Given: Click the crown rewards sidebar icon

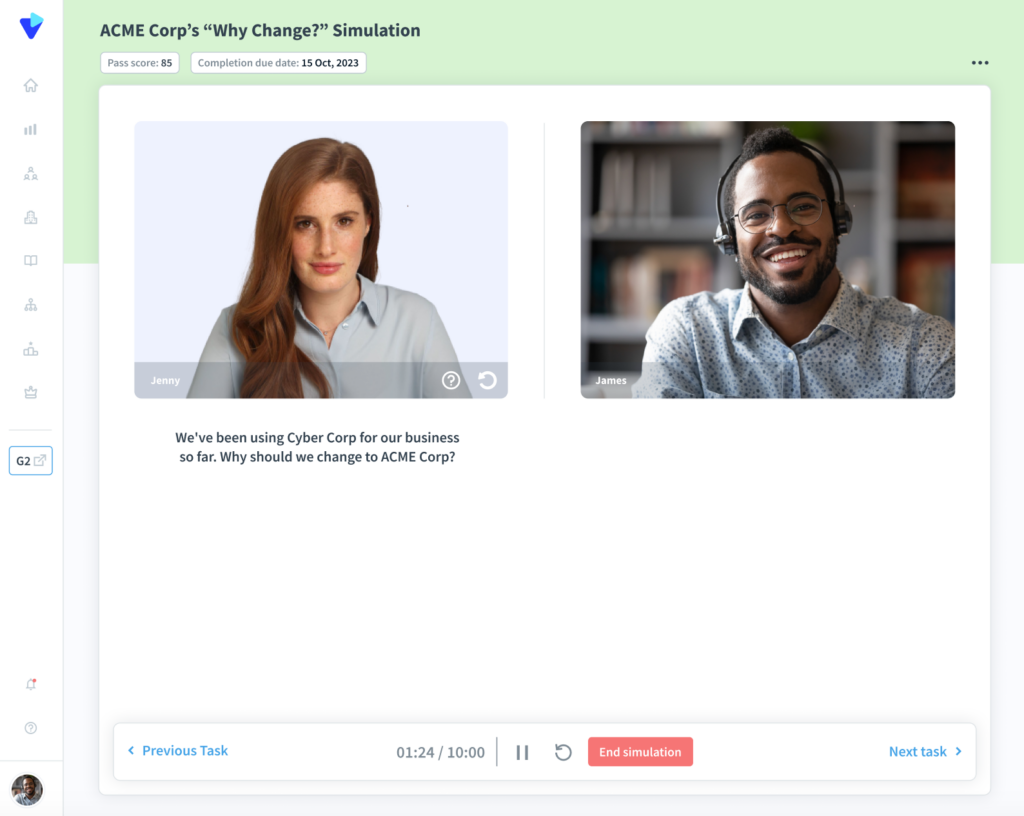Looking at the screenshot, I should [30, 392].
